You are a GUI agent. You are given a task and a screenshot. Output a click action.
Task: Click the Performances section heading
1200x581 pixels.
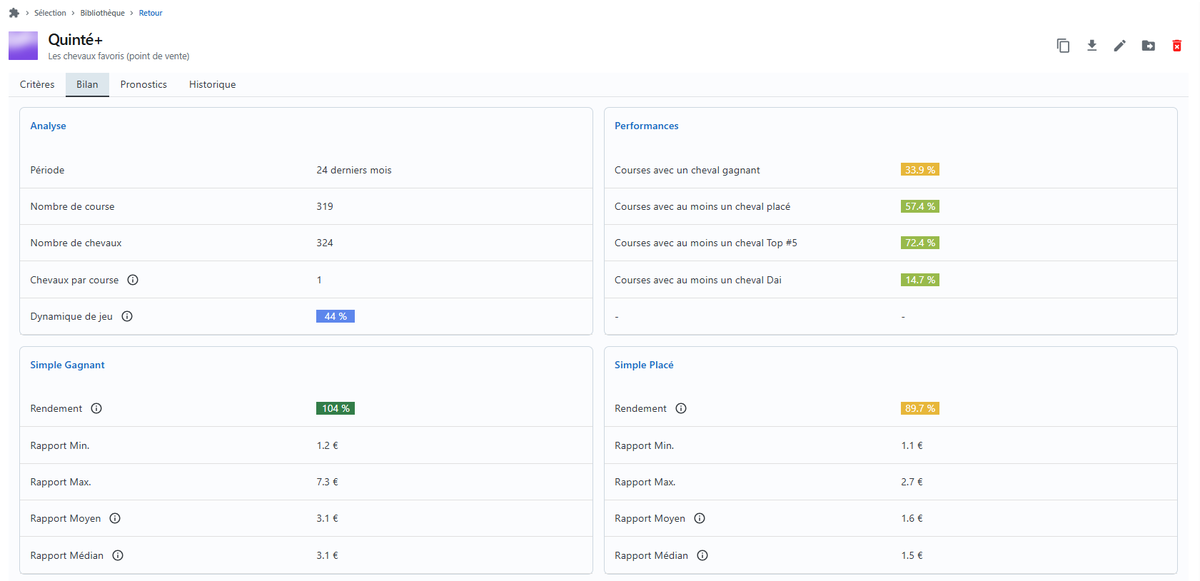pyautogui.click(x=646, y=126)
